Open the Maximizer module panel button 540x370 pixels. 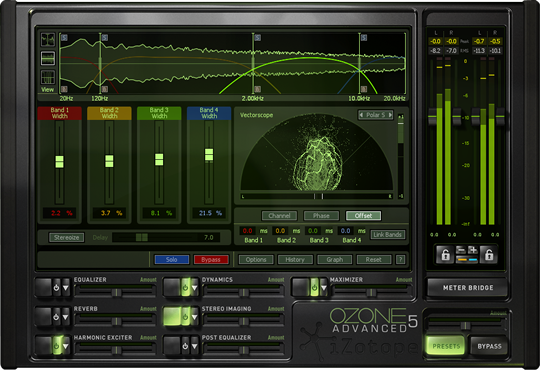tap(300, 288)
